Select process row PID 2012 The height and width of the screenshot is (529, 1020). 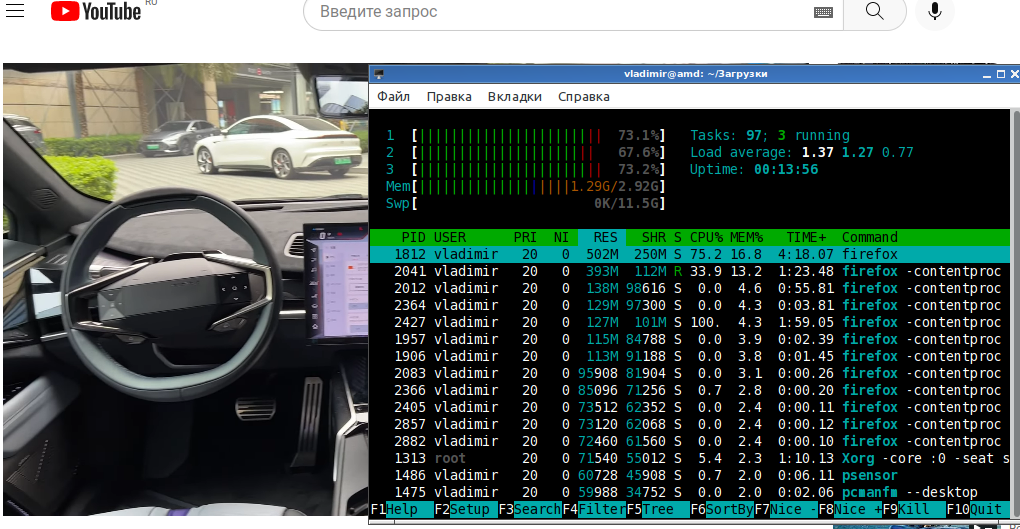point(690,288)
